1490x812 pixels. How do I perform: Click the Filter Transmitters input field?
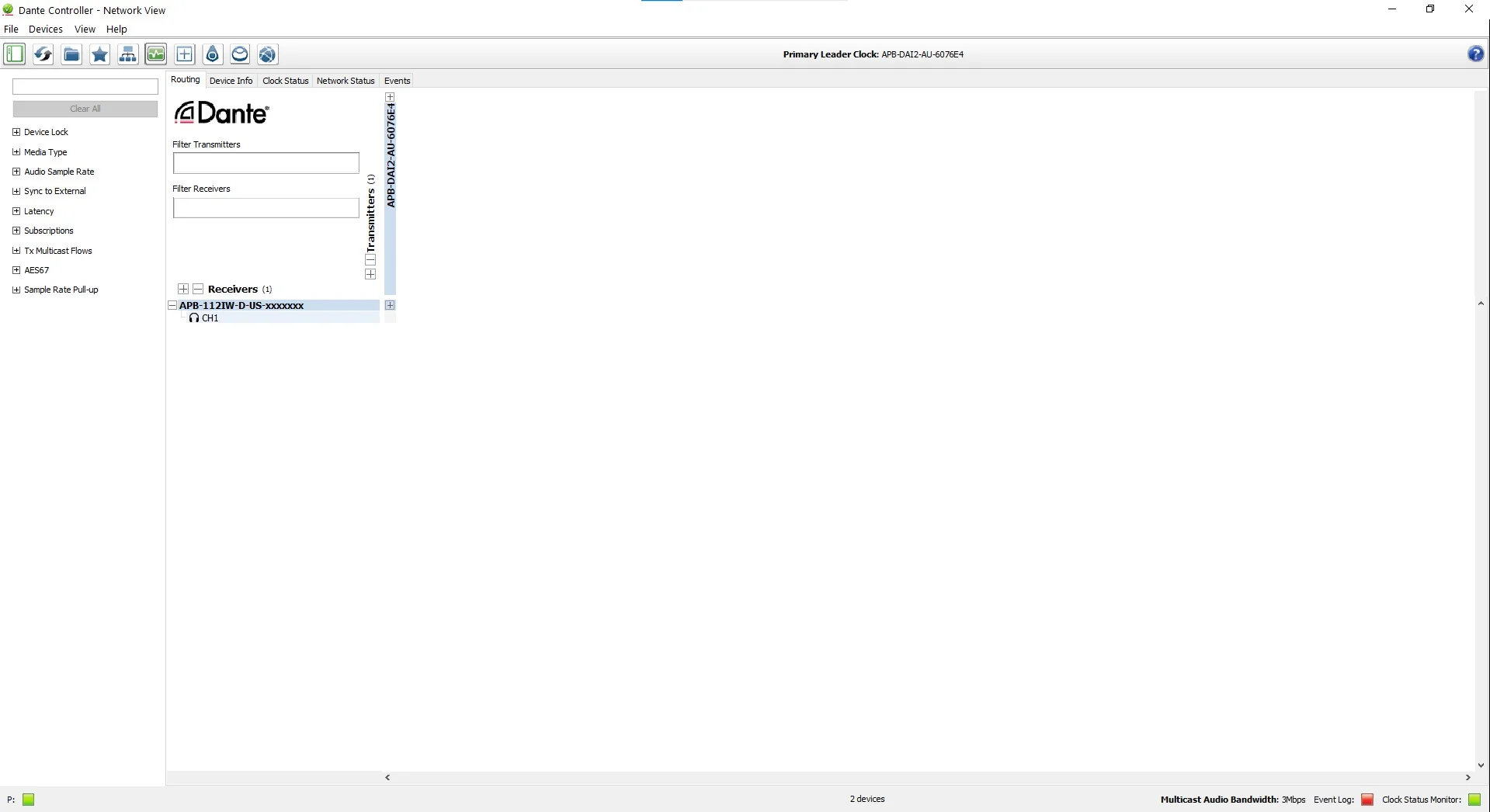(x=266, y=163)
